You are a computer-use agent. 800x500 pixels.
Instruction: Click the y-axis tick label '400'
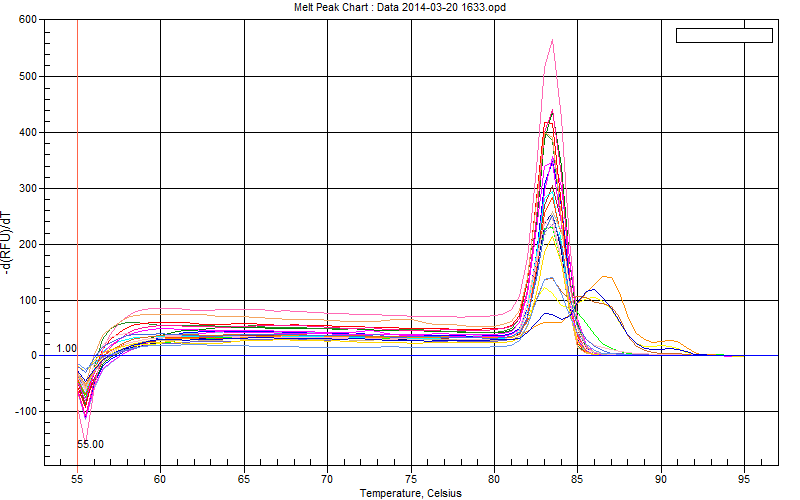click(x=28, y=133)
